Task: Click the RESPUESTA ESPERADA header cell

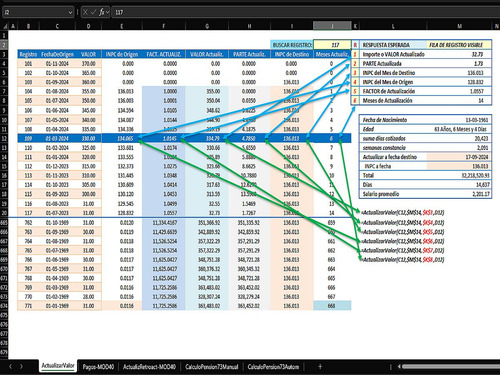Action: pyautogui.click(x=393, y=45)
